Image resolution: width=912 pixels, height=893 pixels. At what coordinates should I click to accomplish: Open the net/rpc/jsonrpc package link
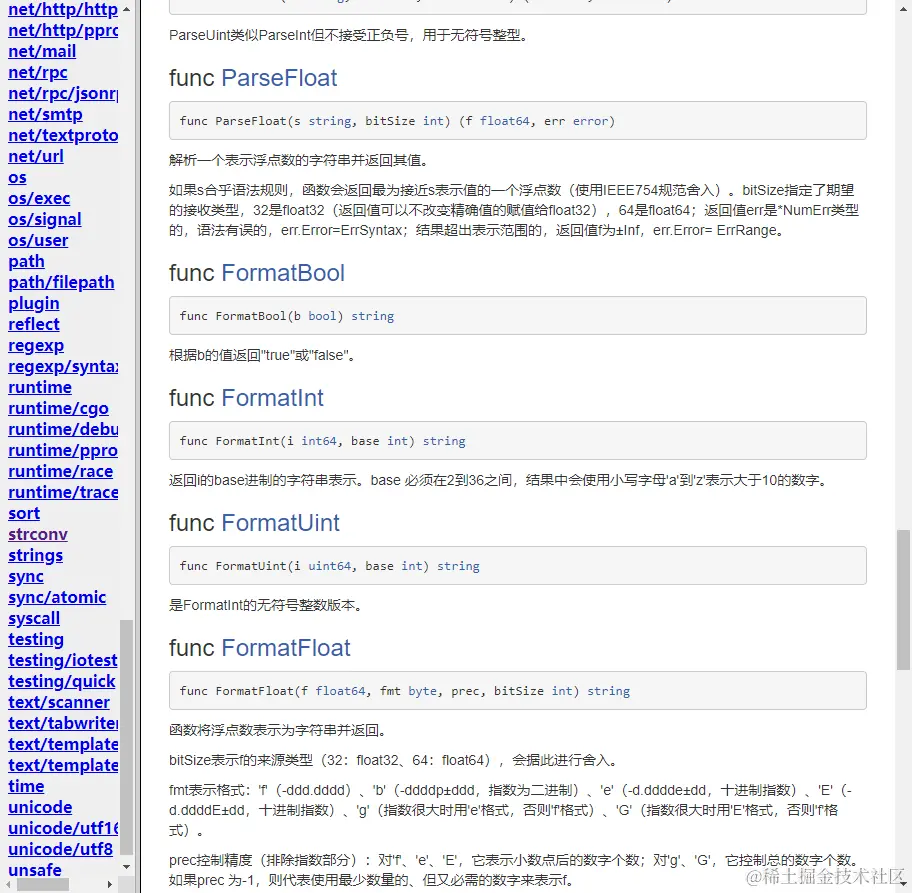pos(63,94)
